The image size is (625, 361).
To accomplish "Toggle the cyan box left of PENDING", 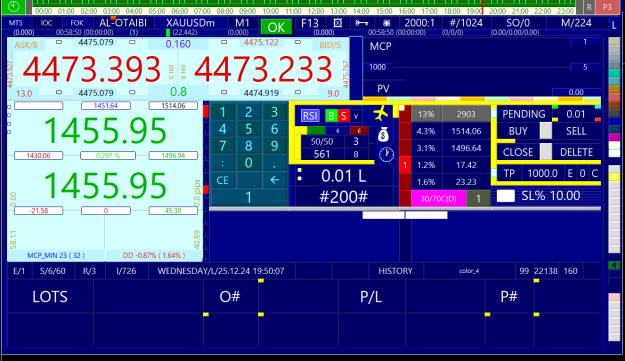I will pos(494,114).
